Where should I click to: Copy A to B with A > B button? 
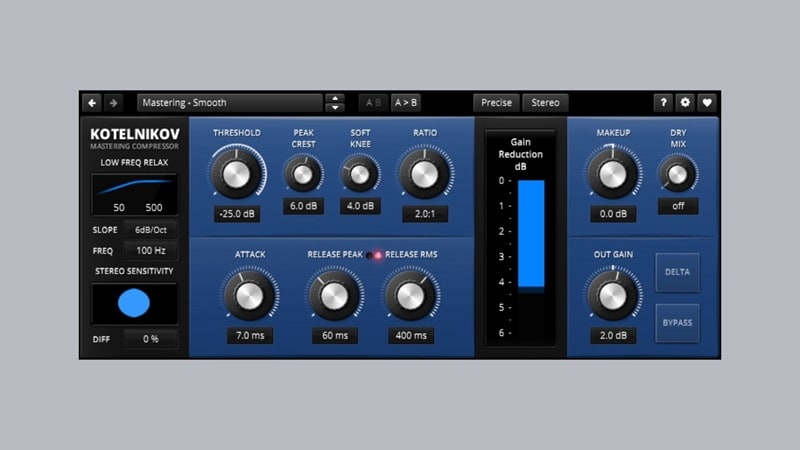(406, 103)
